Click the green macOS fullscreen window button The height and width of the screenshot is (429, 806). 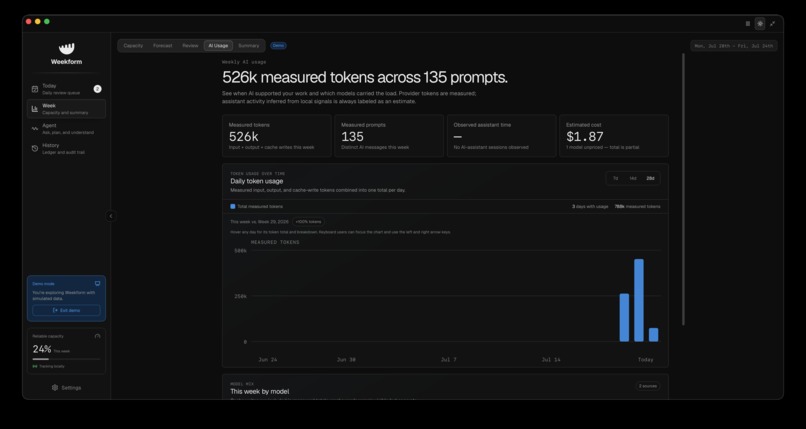[x=47, y=22]
